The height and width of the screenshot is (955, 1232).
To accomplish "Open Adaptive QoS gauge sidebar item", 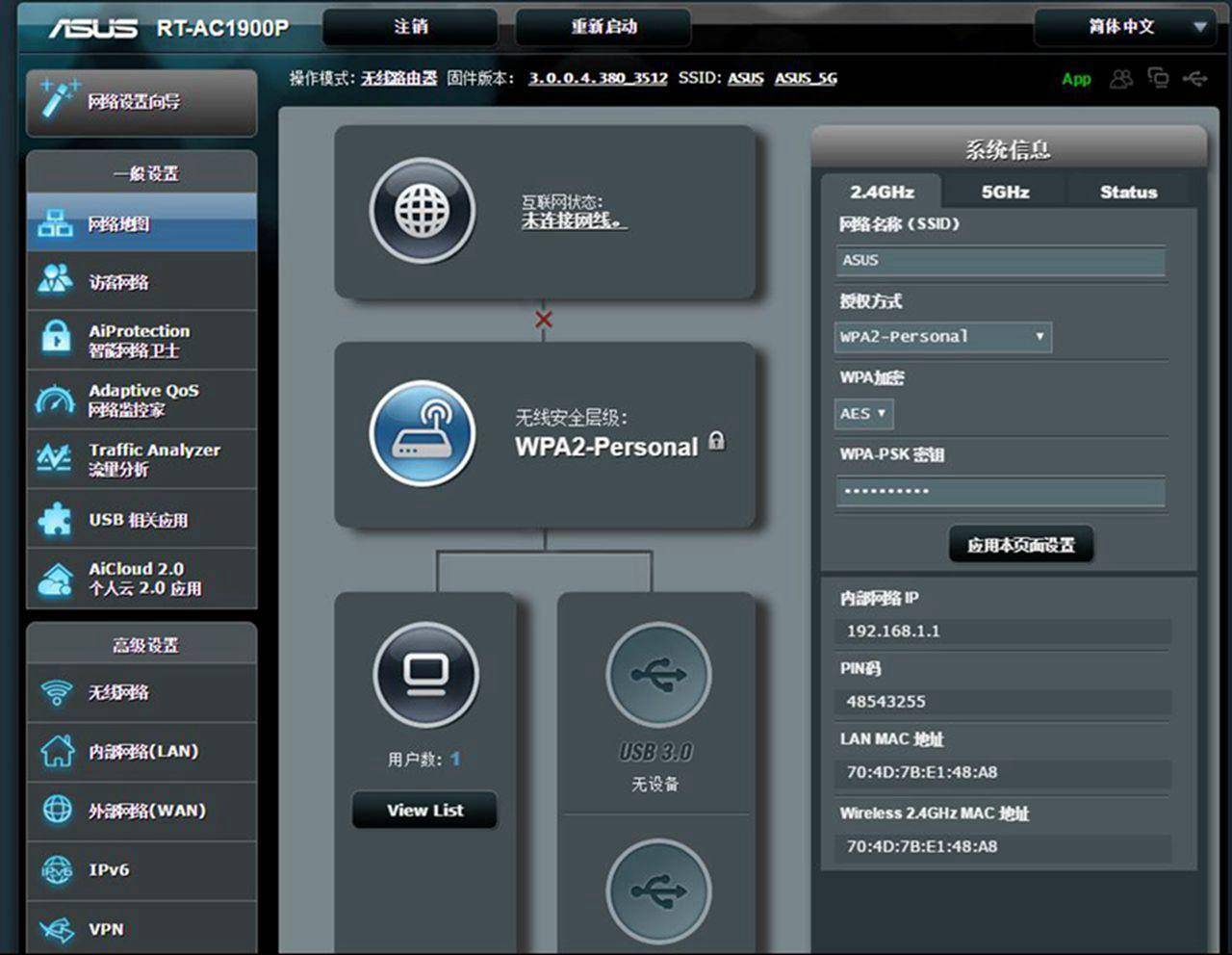I will pyautogui.click(x=141, y=400).
